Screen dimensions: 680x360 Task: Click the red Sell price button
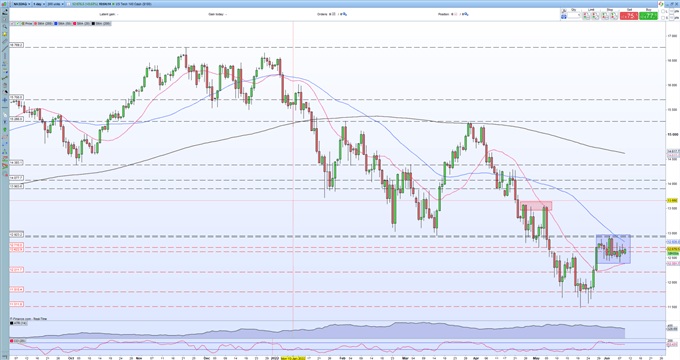(629, 16)
